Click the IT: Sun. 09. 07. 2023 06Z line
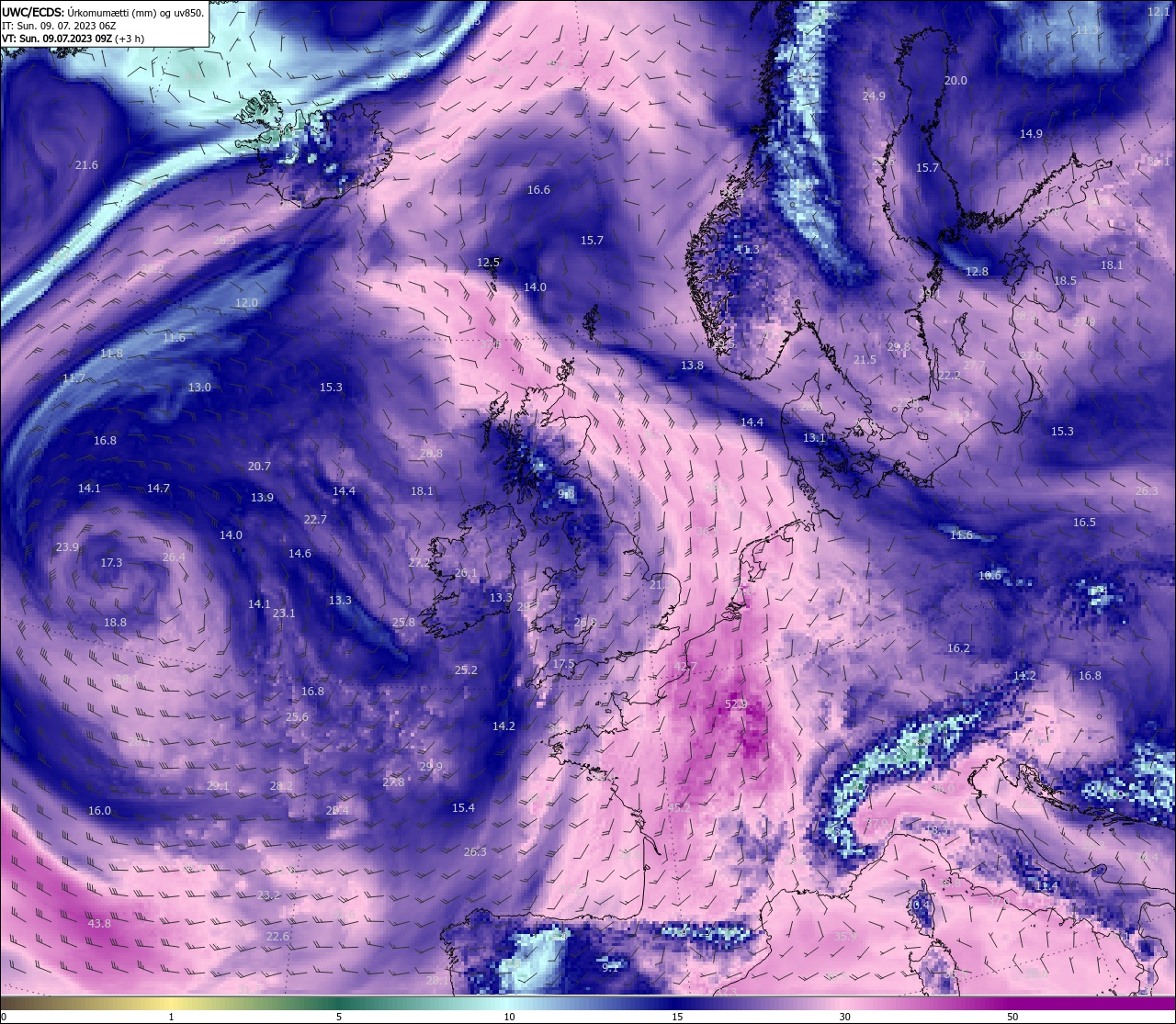This screenshot has width=1176, height=1024. pos(59,26)
